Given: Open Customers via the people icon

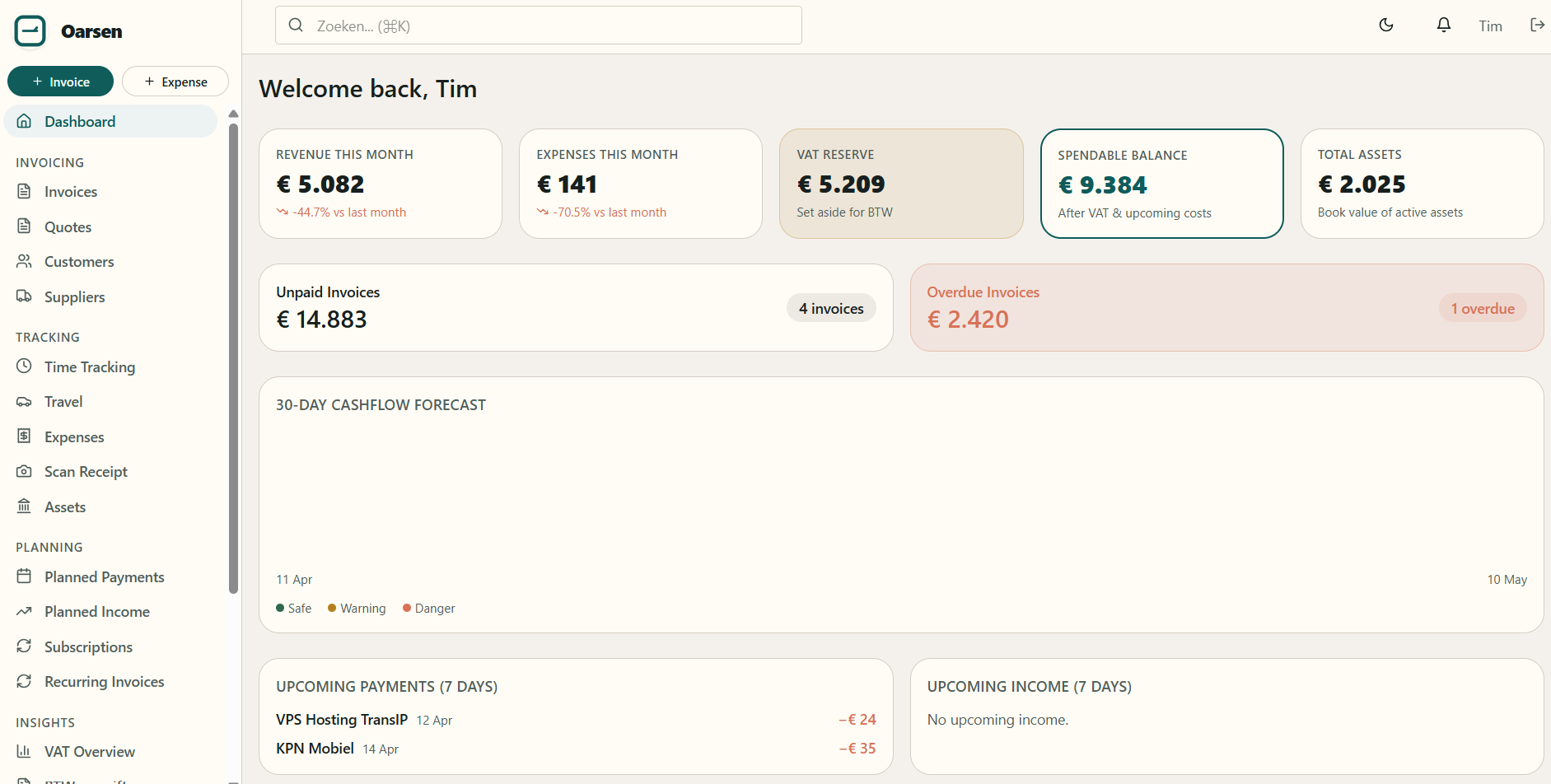Looking at the screenshot, I should 26,261.
